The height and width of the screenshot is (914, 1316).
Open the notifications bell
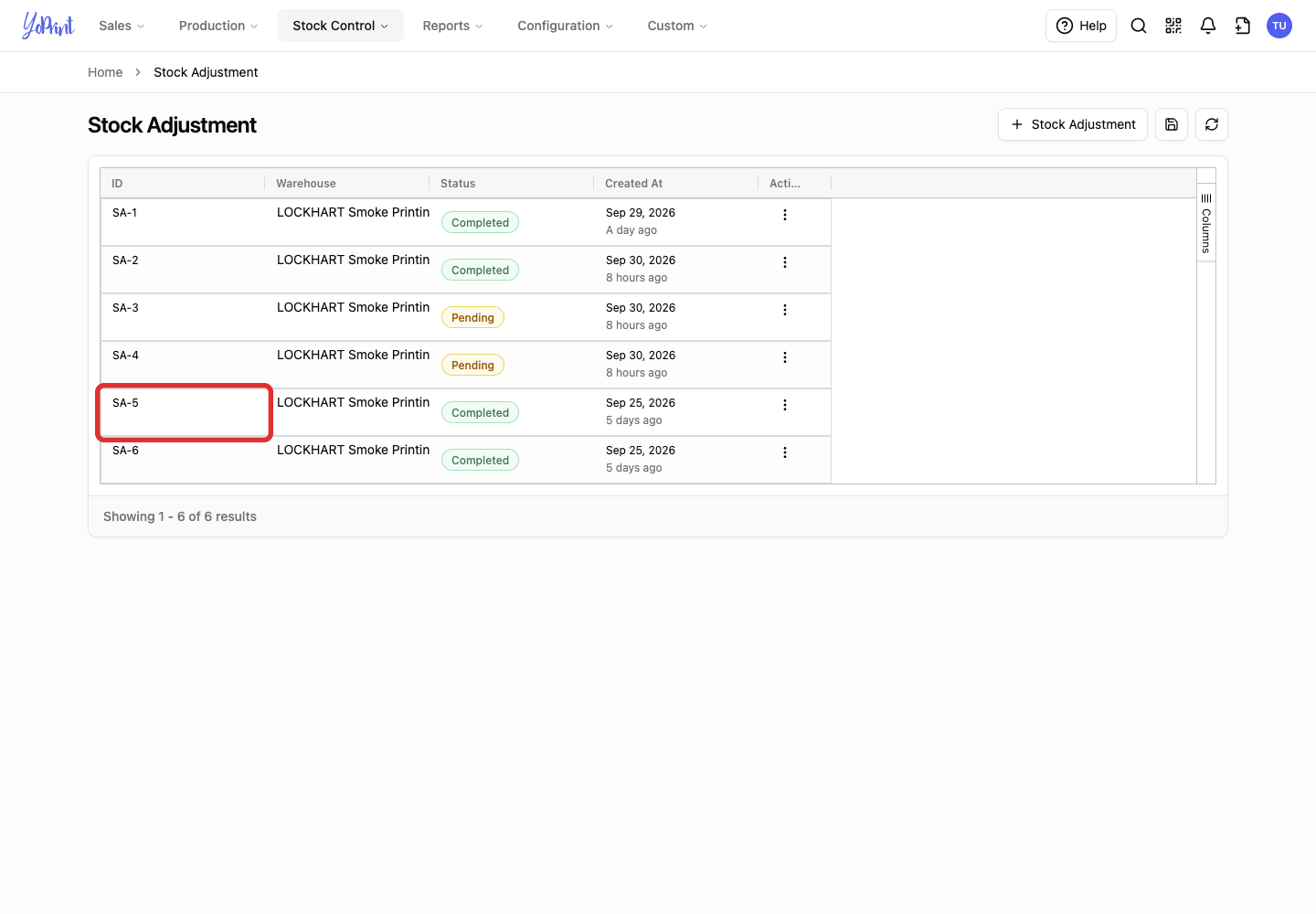pos(1208,26)
